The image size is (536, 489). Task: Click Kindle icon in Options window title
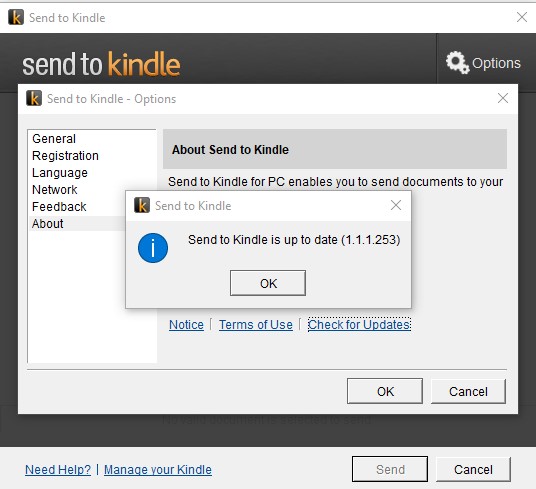(34, 98)
